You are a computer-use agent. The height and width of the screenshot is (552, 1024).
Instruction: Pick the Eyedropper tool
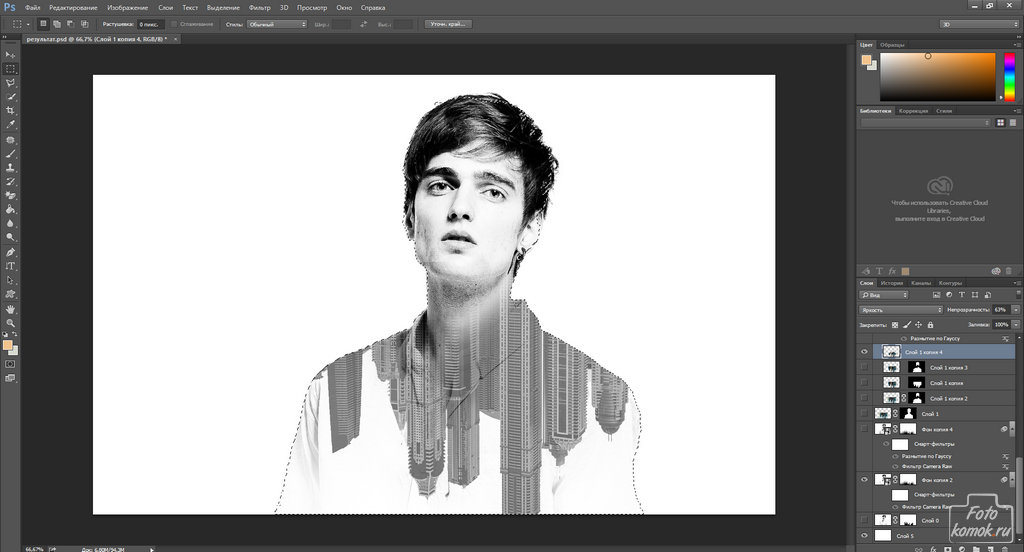point(10,124)
